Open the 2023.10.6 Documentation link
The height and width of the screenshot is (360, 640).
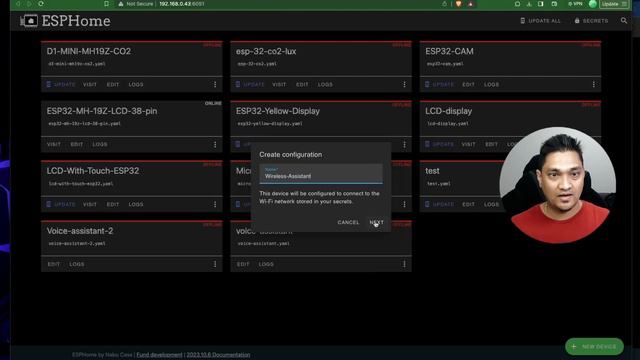click(x=218, y=355)
